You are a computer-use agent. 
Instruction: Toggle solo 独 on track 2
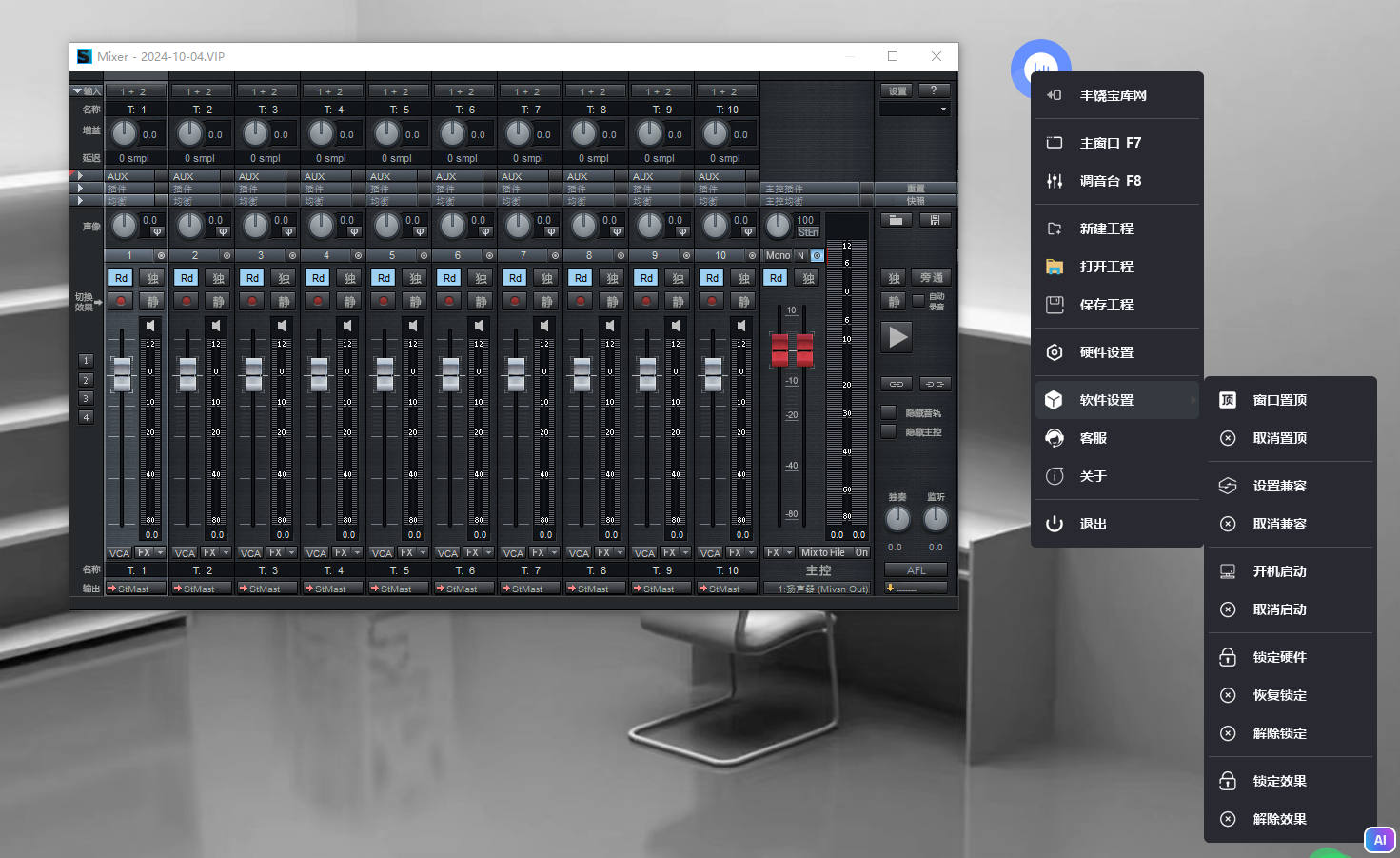coord(218,277)
